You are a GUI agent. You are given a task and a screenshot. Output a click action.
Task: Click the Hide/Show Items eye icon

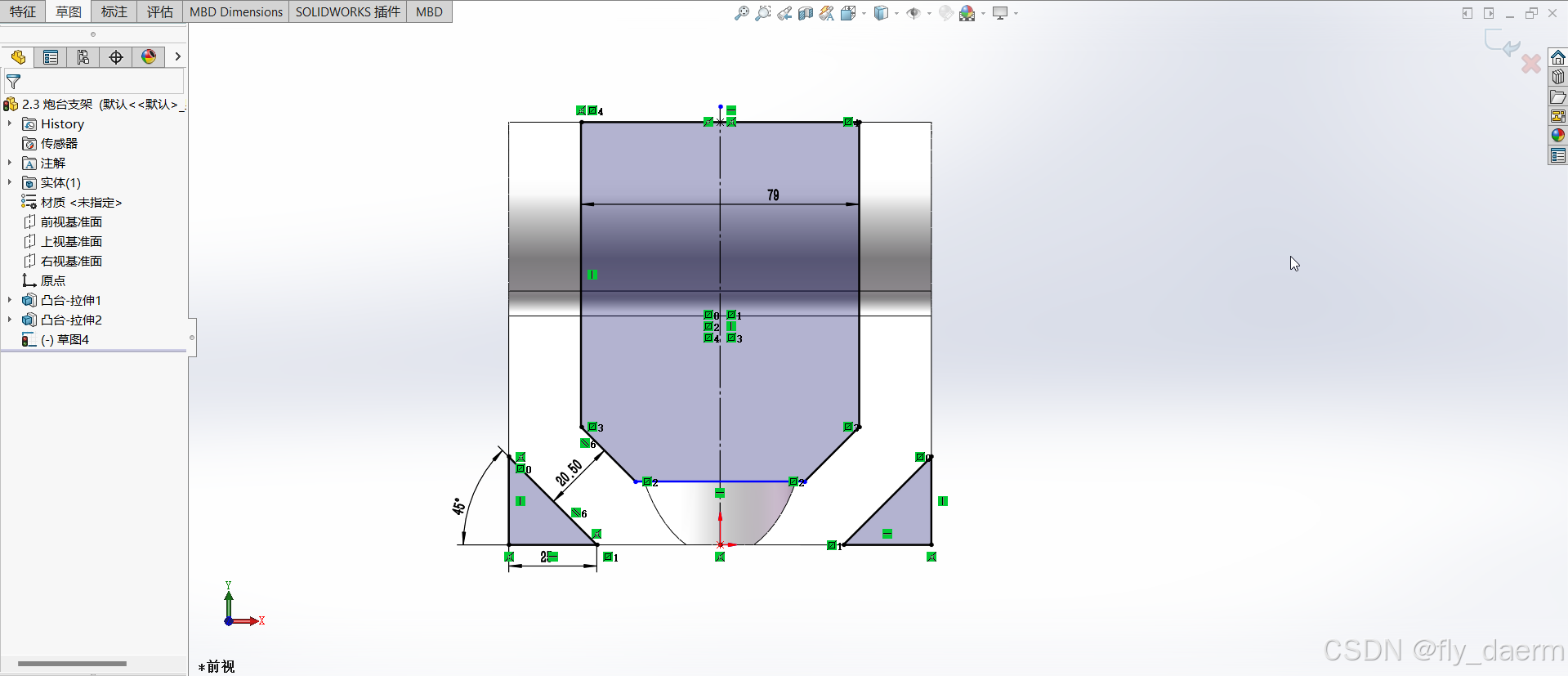[x=914, y=13]
